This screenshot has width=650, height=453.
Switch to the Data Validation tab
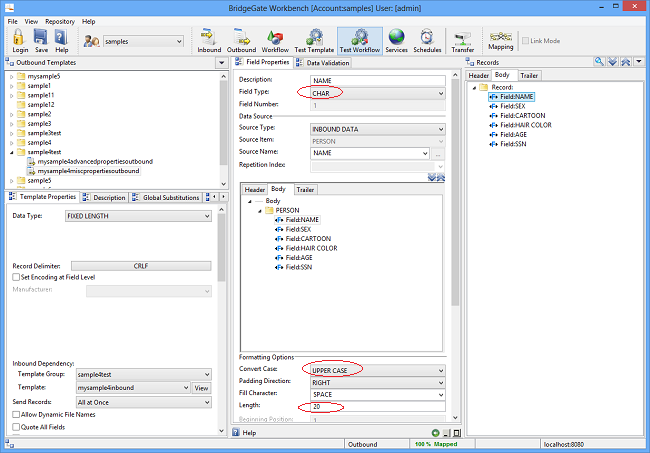(x=323, y=63)
